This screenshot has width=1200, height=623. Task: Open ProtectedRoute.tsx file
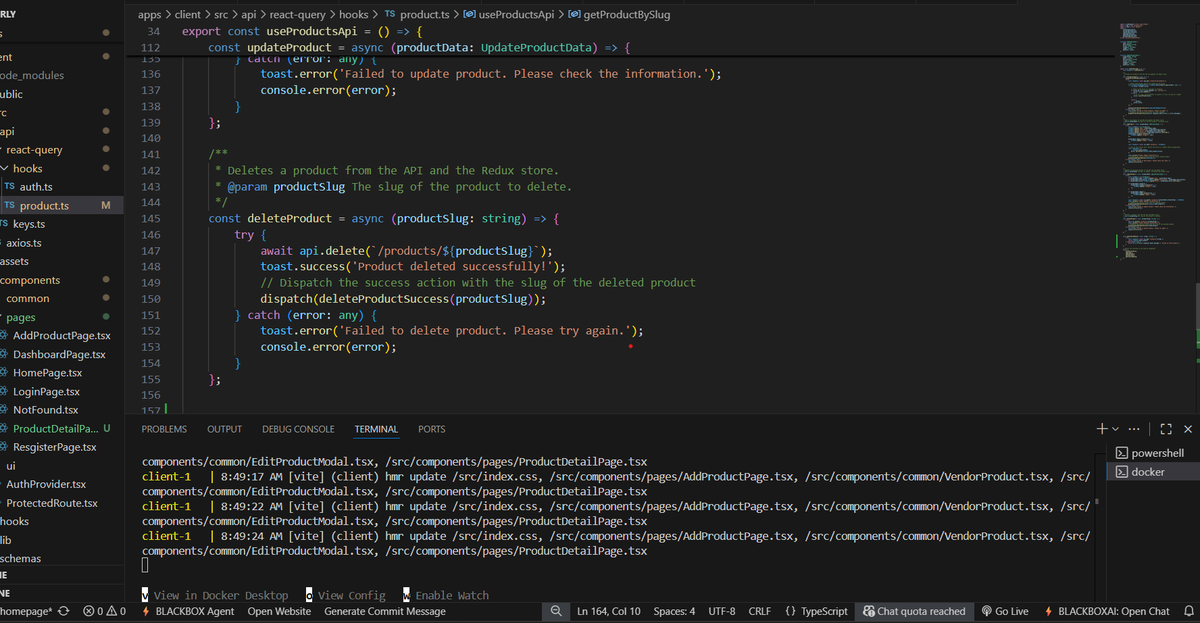(52, 503)
